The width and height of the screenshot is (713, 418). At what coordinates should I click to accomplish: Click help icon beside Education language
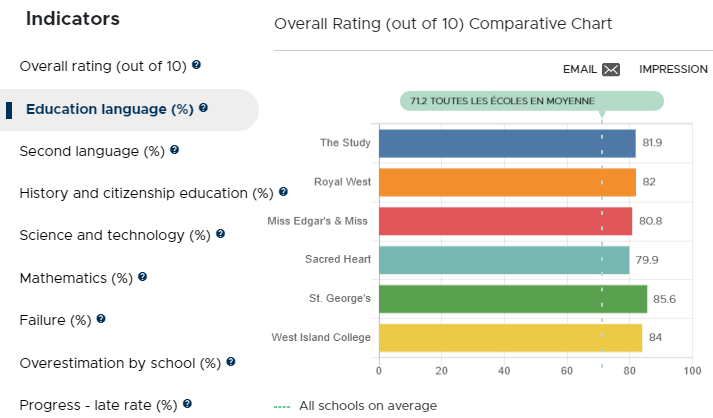tap(203, 107)
